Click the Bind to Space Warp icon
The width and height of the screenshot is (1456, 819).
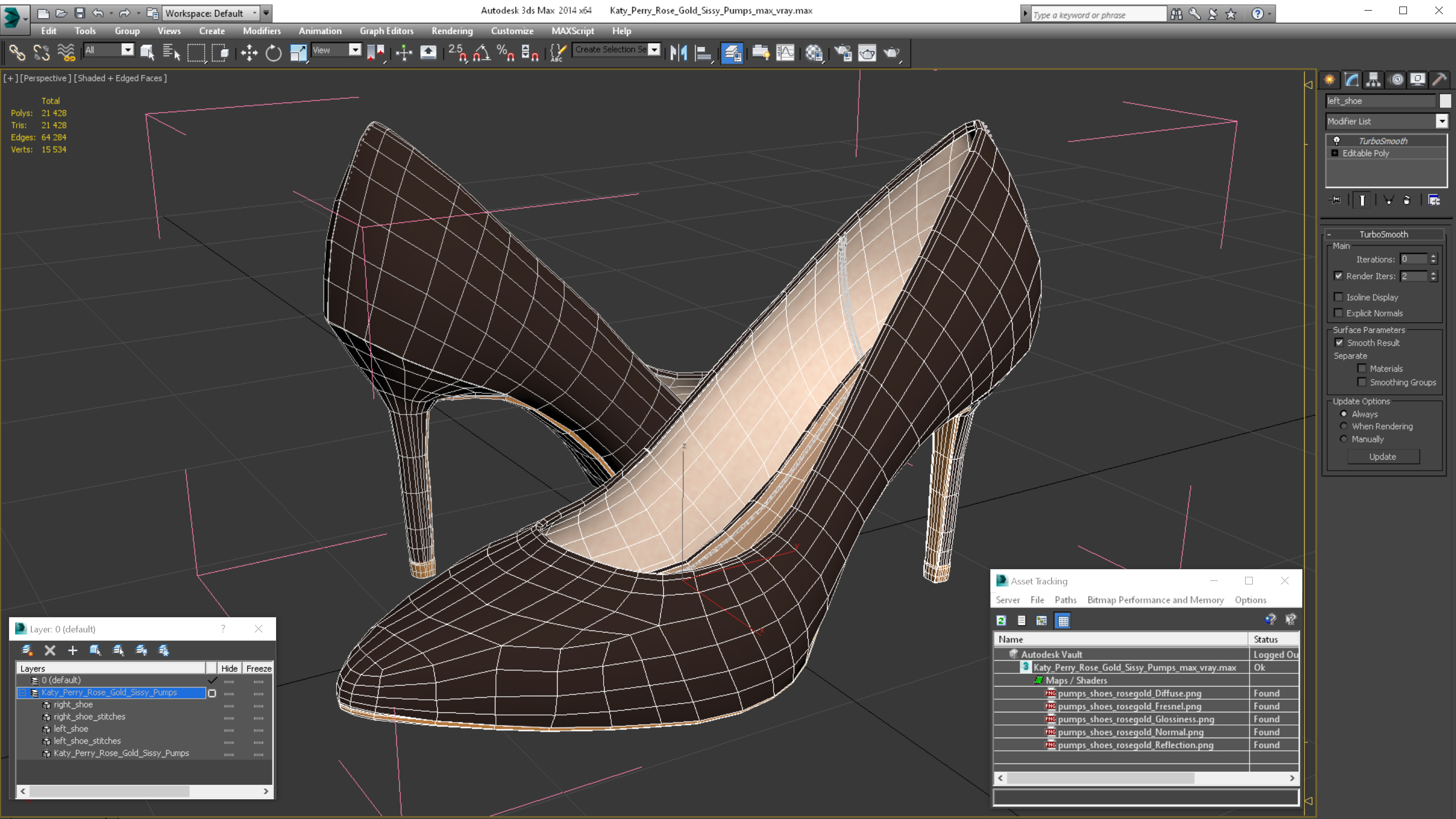click(66, 53)
